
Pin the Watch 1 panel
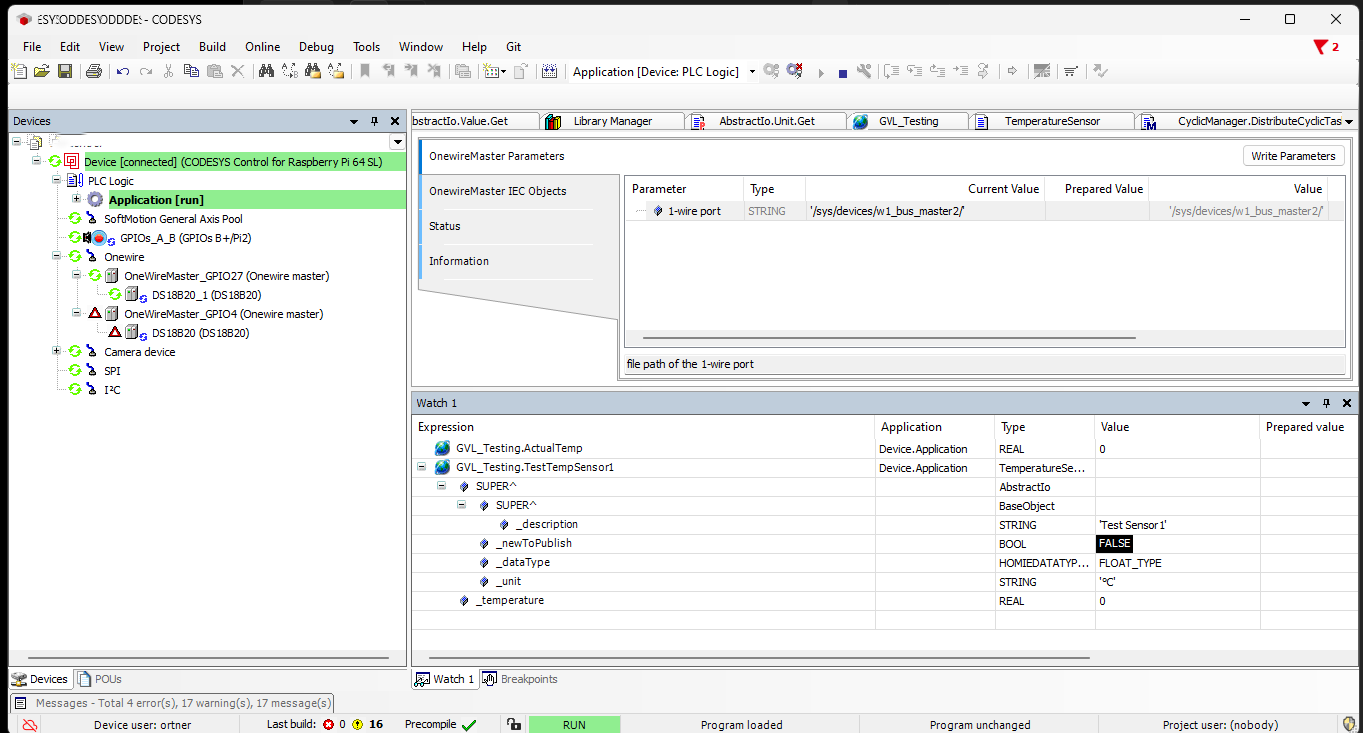1326,403
